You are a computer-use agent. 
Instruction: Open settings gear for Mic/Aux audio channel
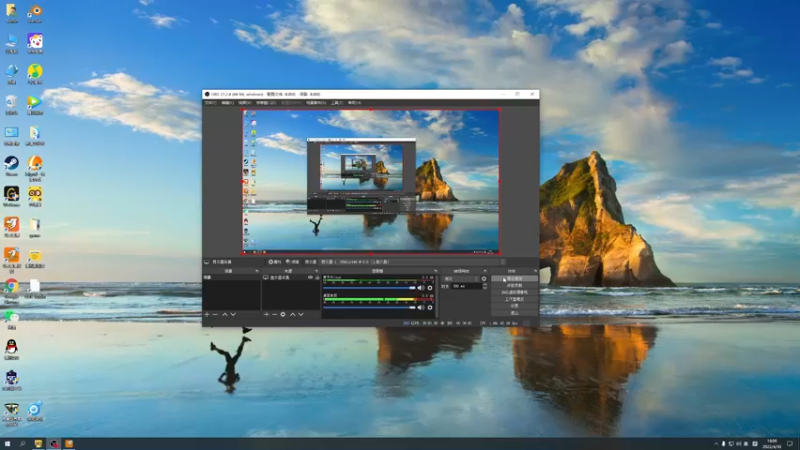(x=430, y=288)
